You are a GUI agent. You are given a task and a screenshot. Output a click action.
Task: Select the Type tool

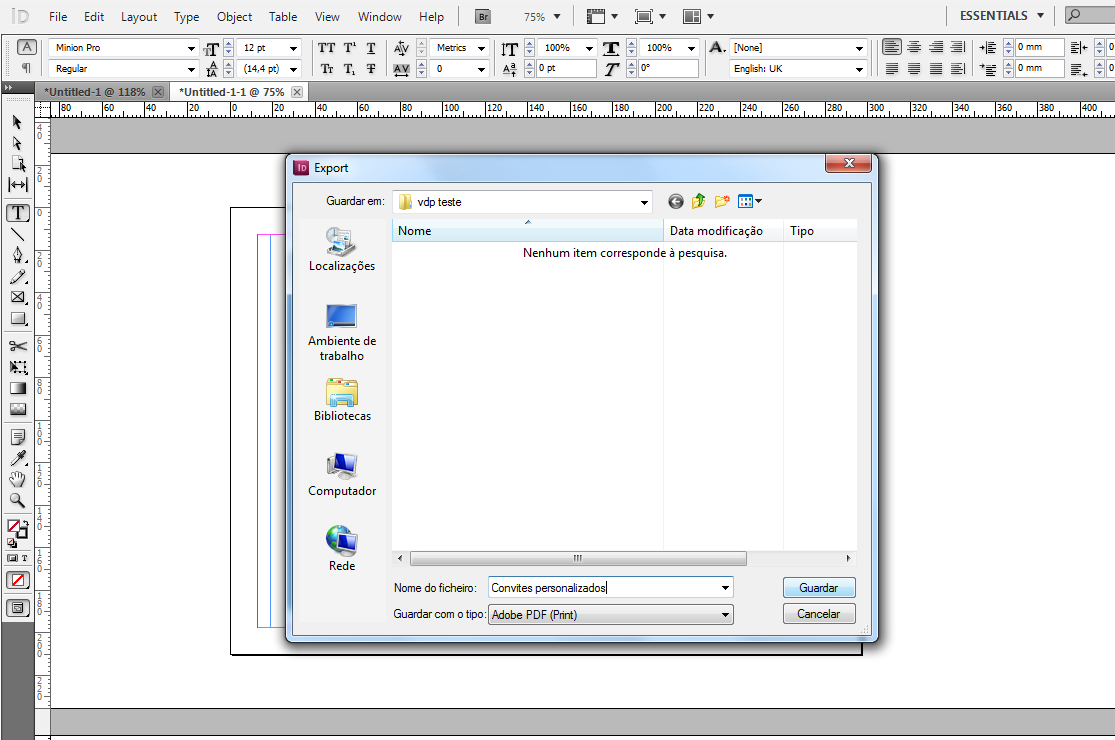coord(17,213)
